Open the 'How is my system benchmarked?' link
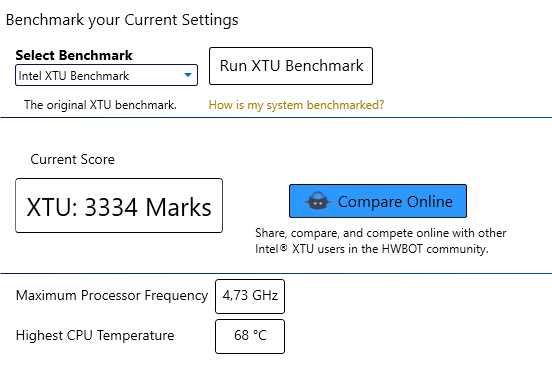 [296, 105]
